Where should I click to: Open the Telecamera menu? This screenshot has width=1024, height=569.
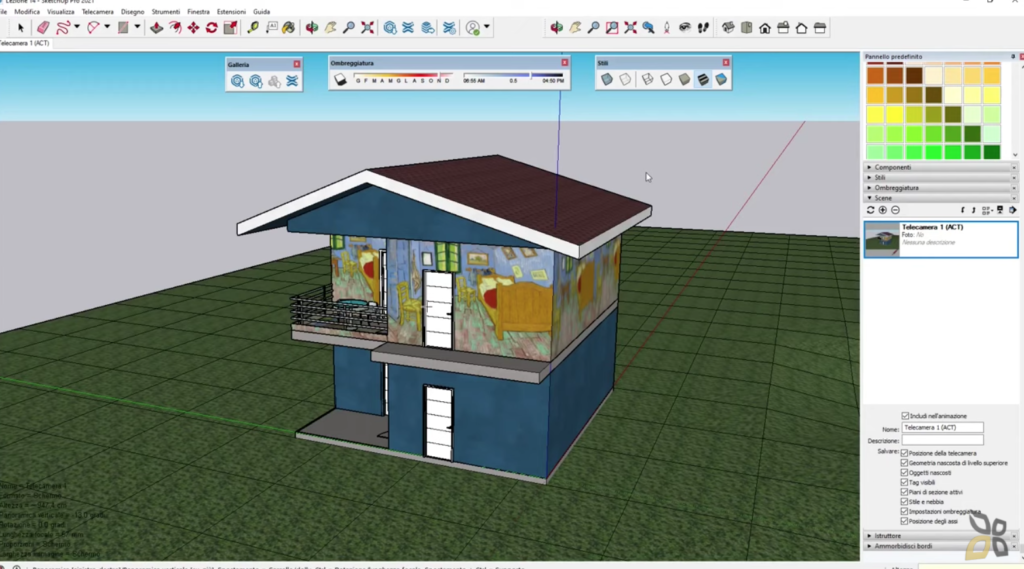[97, 12]
